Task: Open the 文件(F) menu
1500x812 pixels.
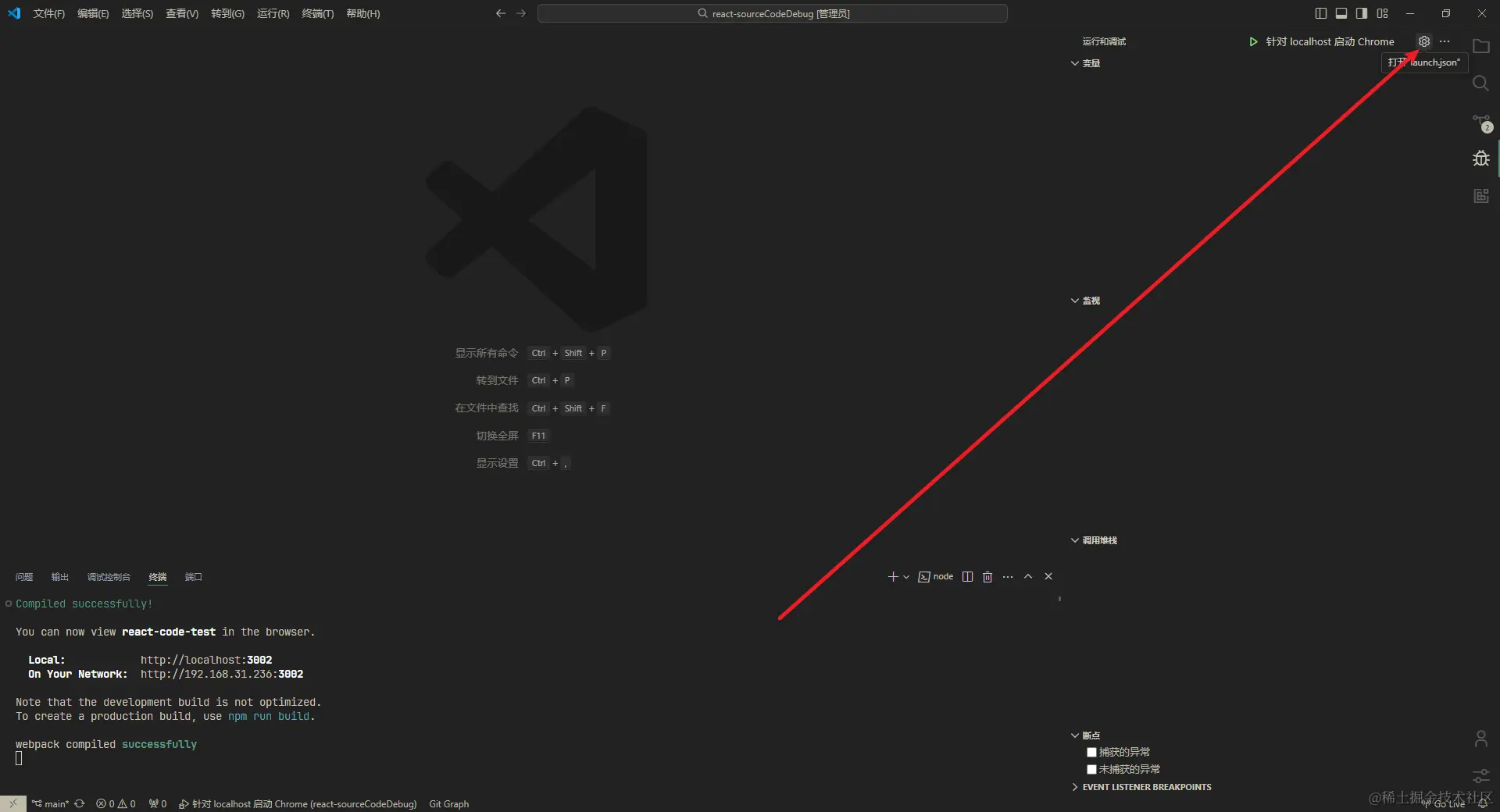Action: (x=49, y=13)
